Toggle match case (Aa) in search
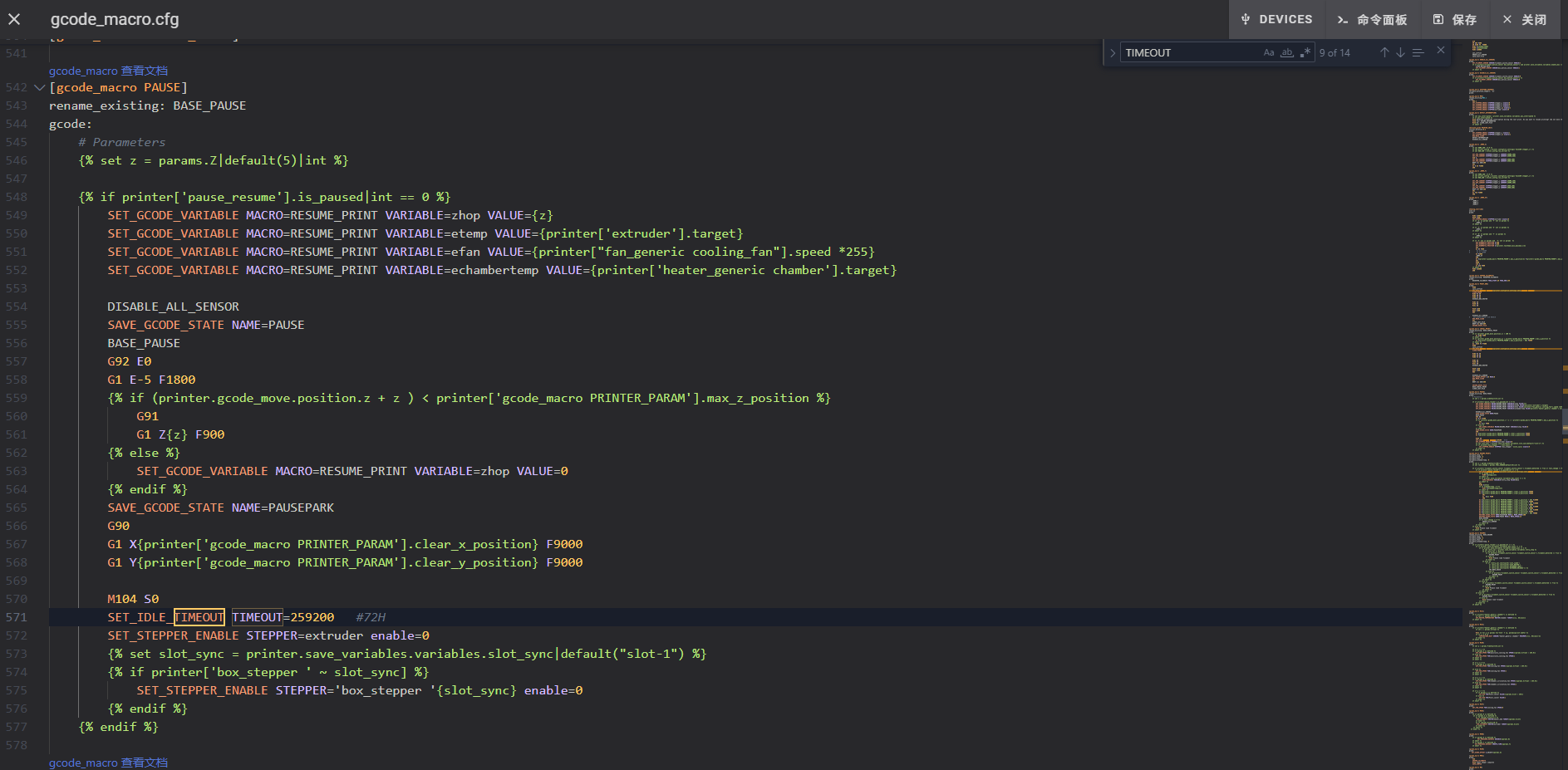1568x770 pixels. 1269,52
